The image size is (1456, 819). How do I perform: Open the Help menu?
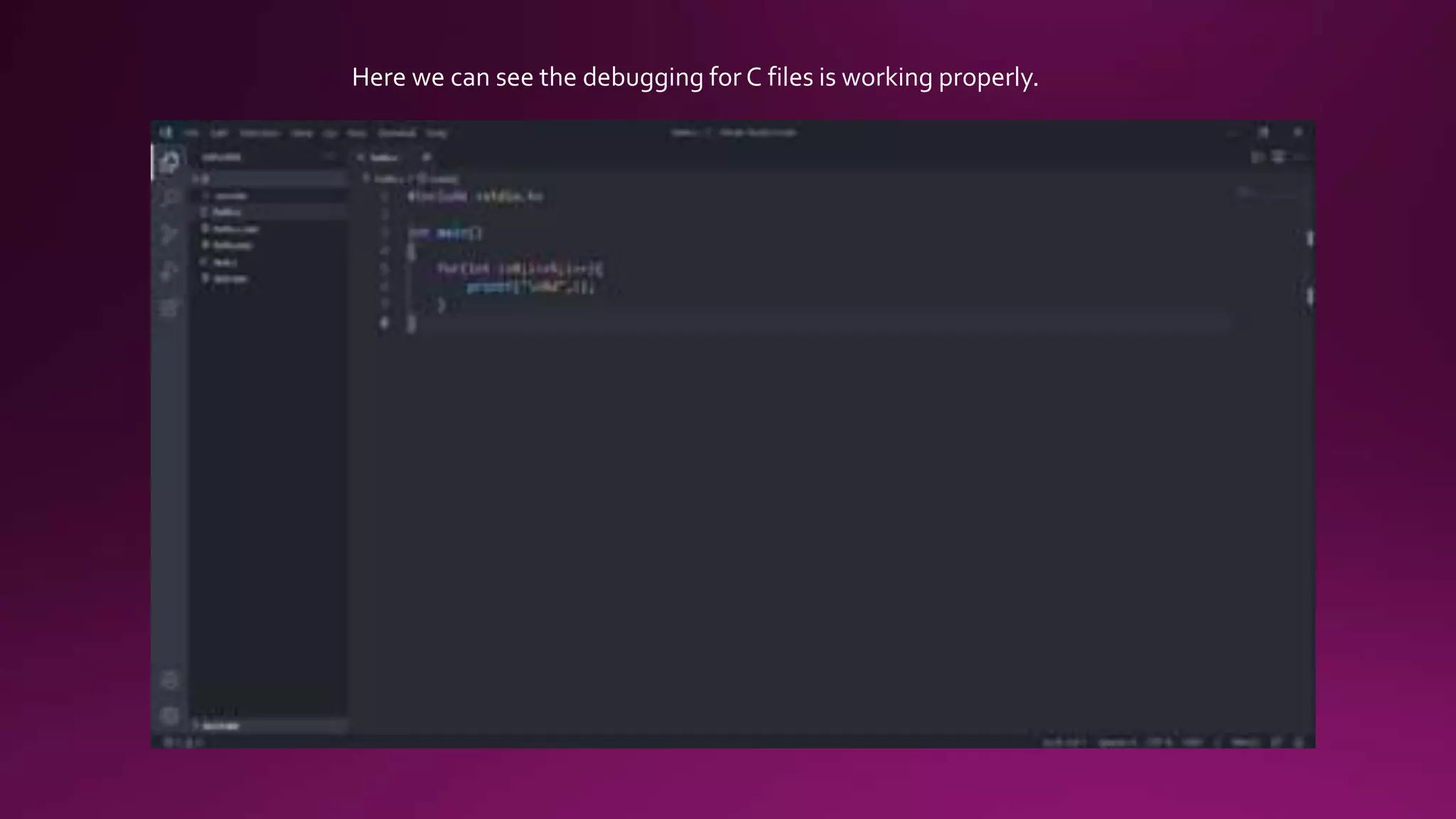coord(437,133)
